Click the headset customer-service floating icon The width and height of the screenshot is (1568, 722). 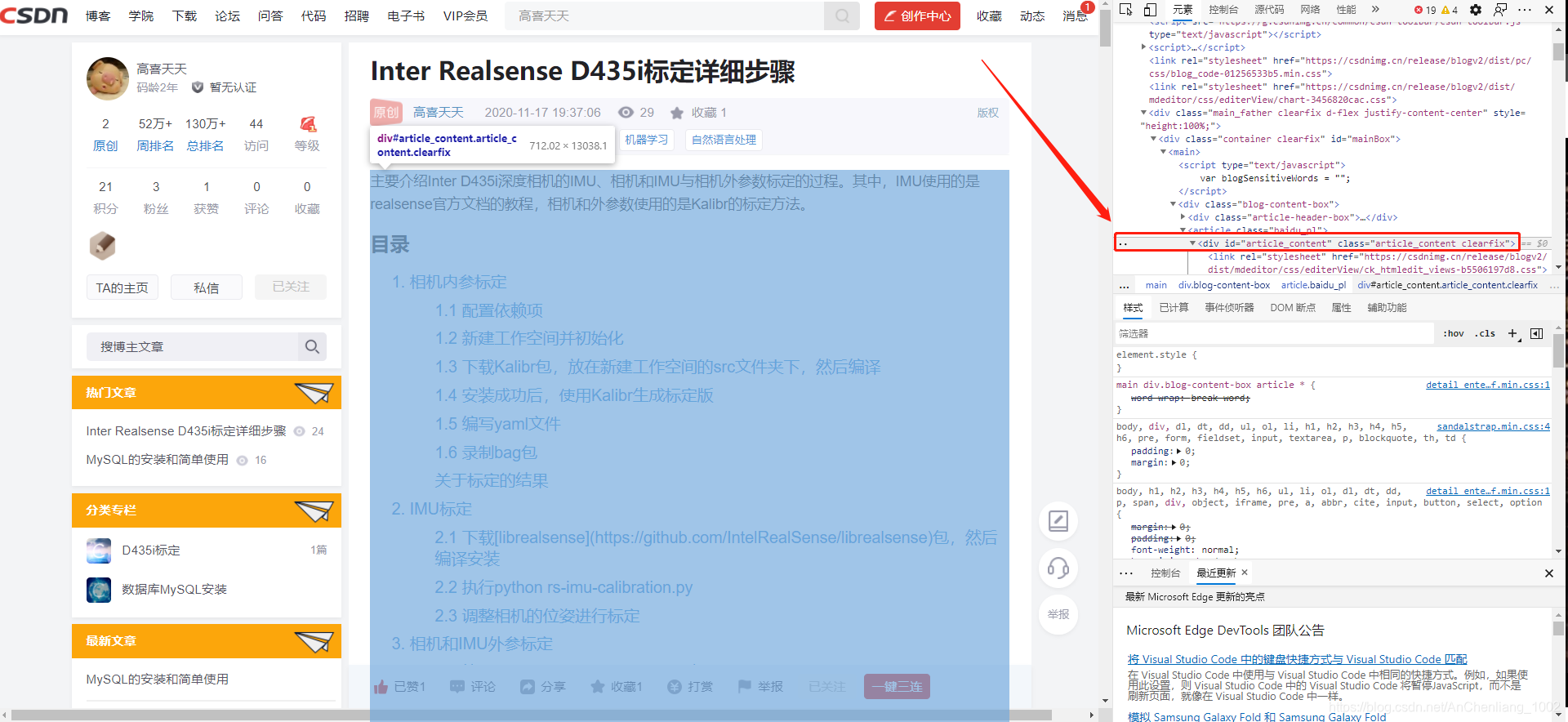pos(1058,568)
